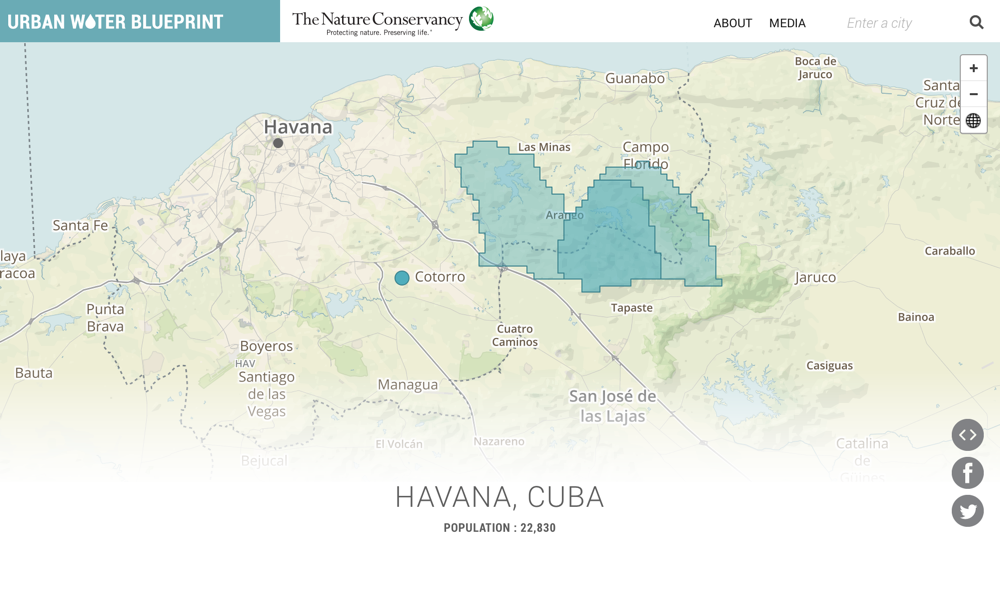Open the embed code button

pos(967,435)
